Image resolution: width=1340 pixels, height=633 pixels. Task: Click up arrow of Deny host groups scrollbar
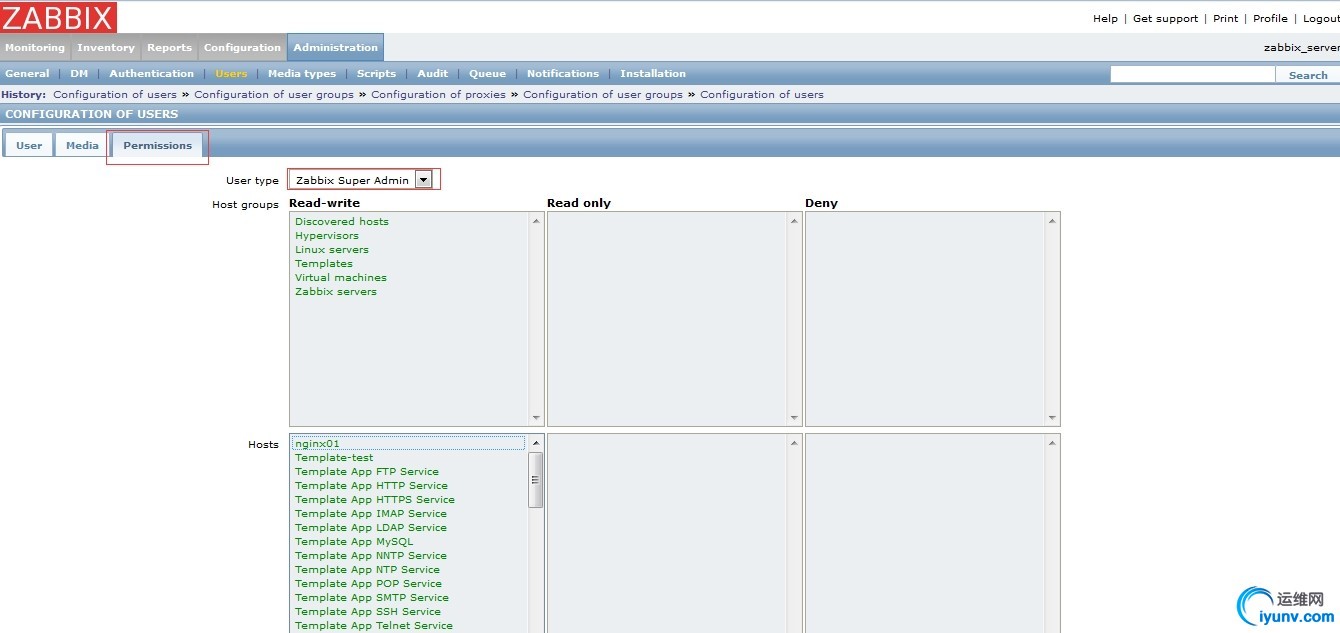pos(1052,221)
